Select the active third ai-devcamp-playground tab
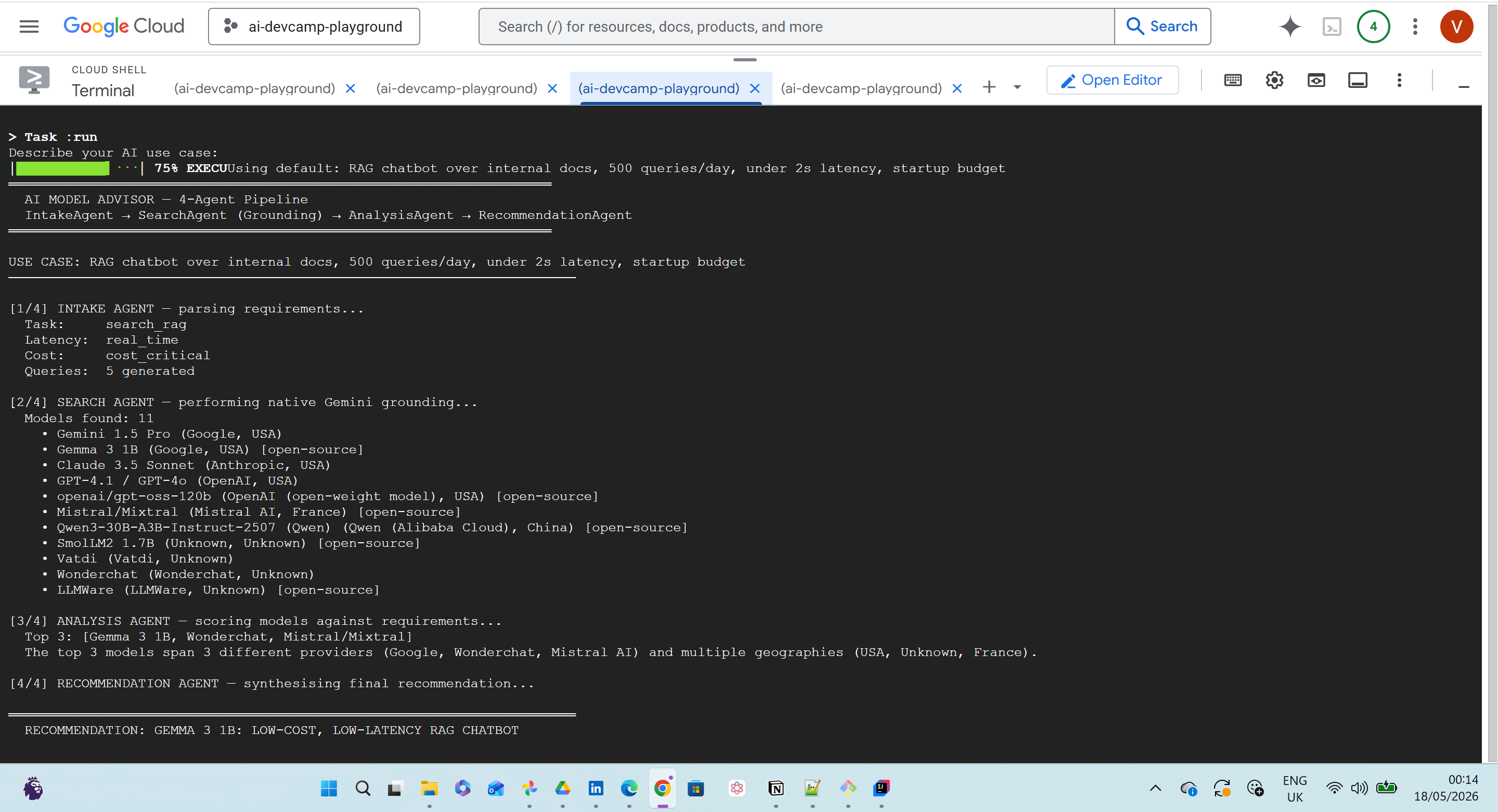The height and width of the screenshot is (812, 1498). click(659, 88)
